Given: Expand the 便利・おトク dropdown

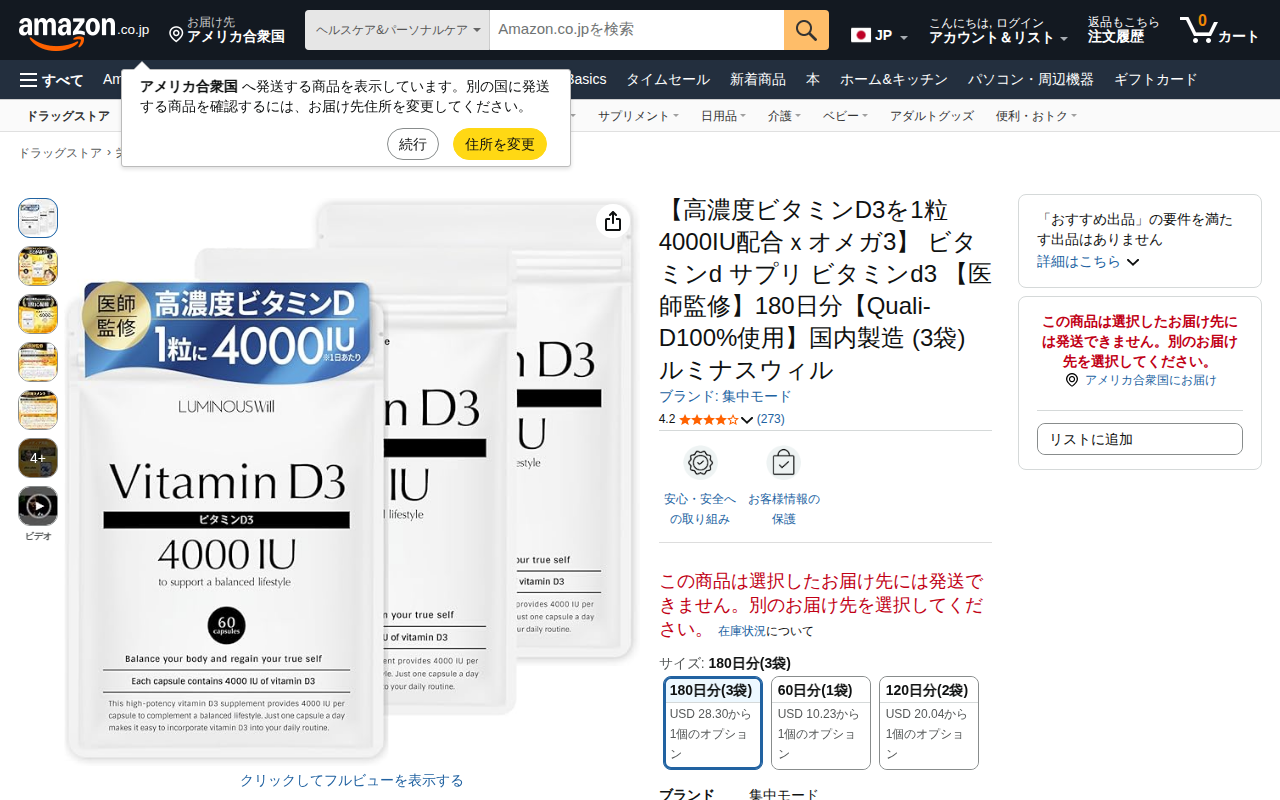Looking at the screenshot, I should tap(1036, 116).
